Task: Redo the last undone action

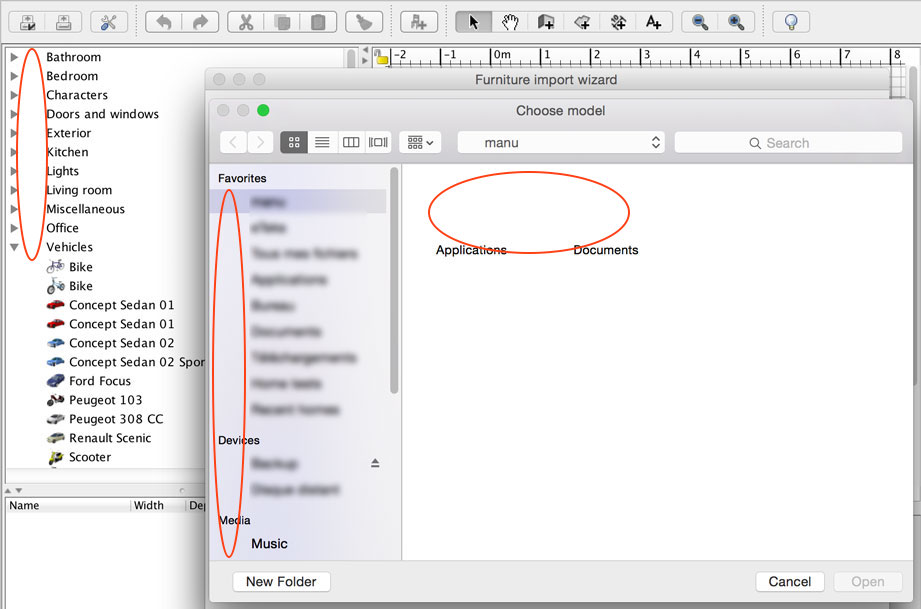Action: (200, 22)
